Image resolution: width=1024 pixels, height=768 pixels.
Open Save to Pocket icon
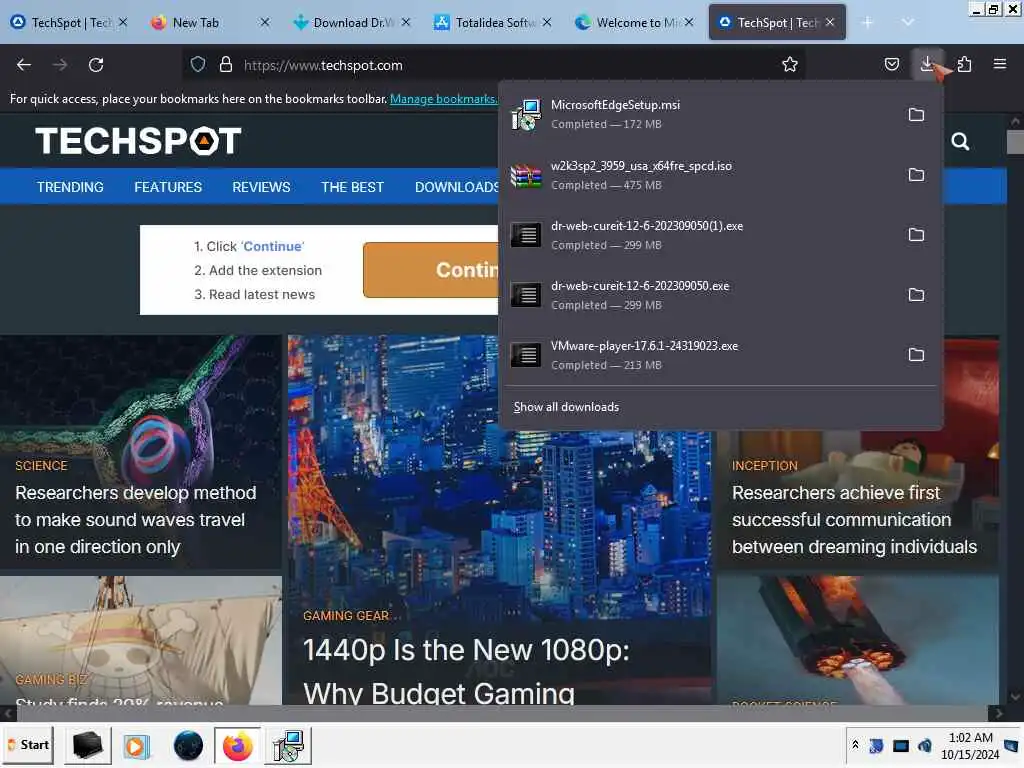coord(891,65)
